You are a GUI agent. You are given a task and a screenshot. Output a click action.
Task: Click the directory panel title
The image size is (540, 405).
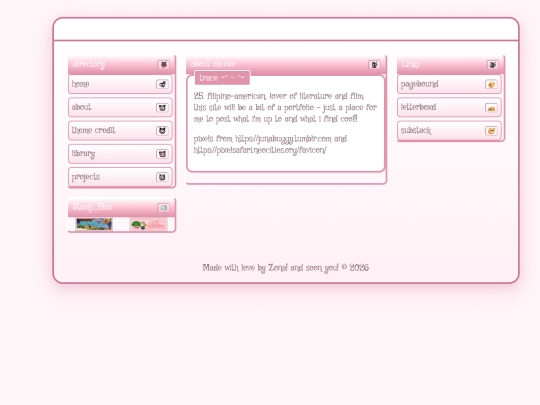click(89, 64)
